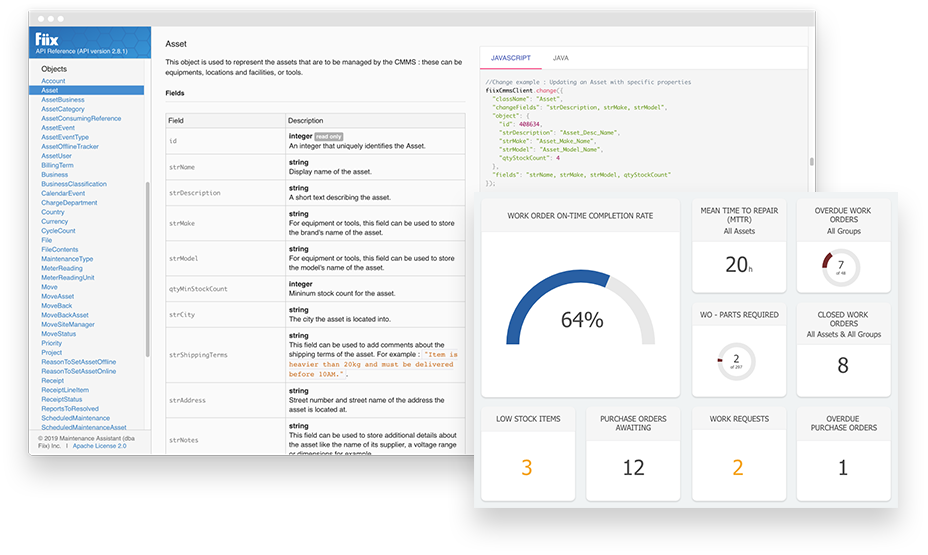Click the sidebar objects list scrollbar
The width and height of the screenshot is (928, 555).
click(147, 270)
